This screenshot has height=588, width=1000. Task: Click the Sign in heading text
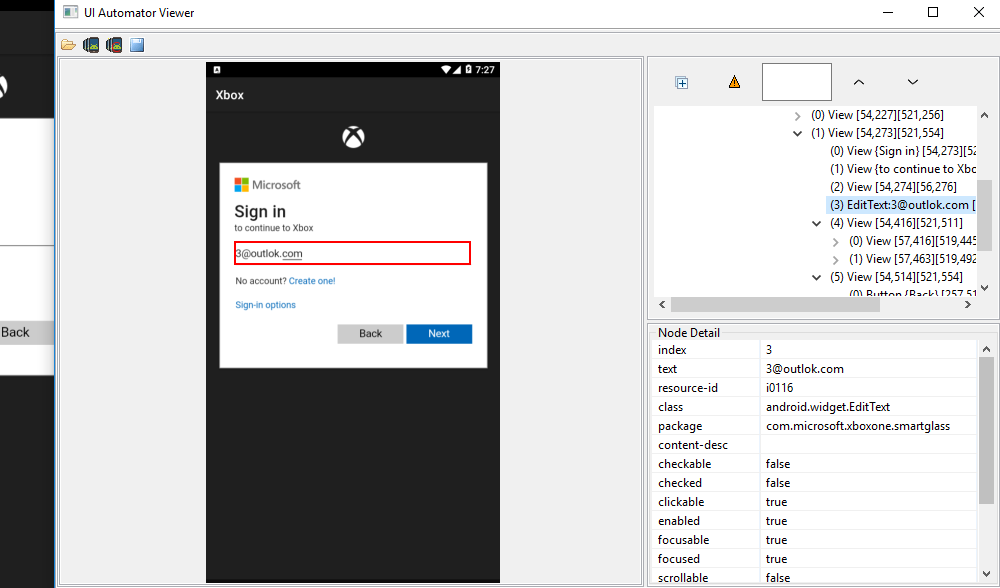coord(260,212)
